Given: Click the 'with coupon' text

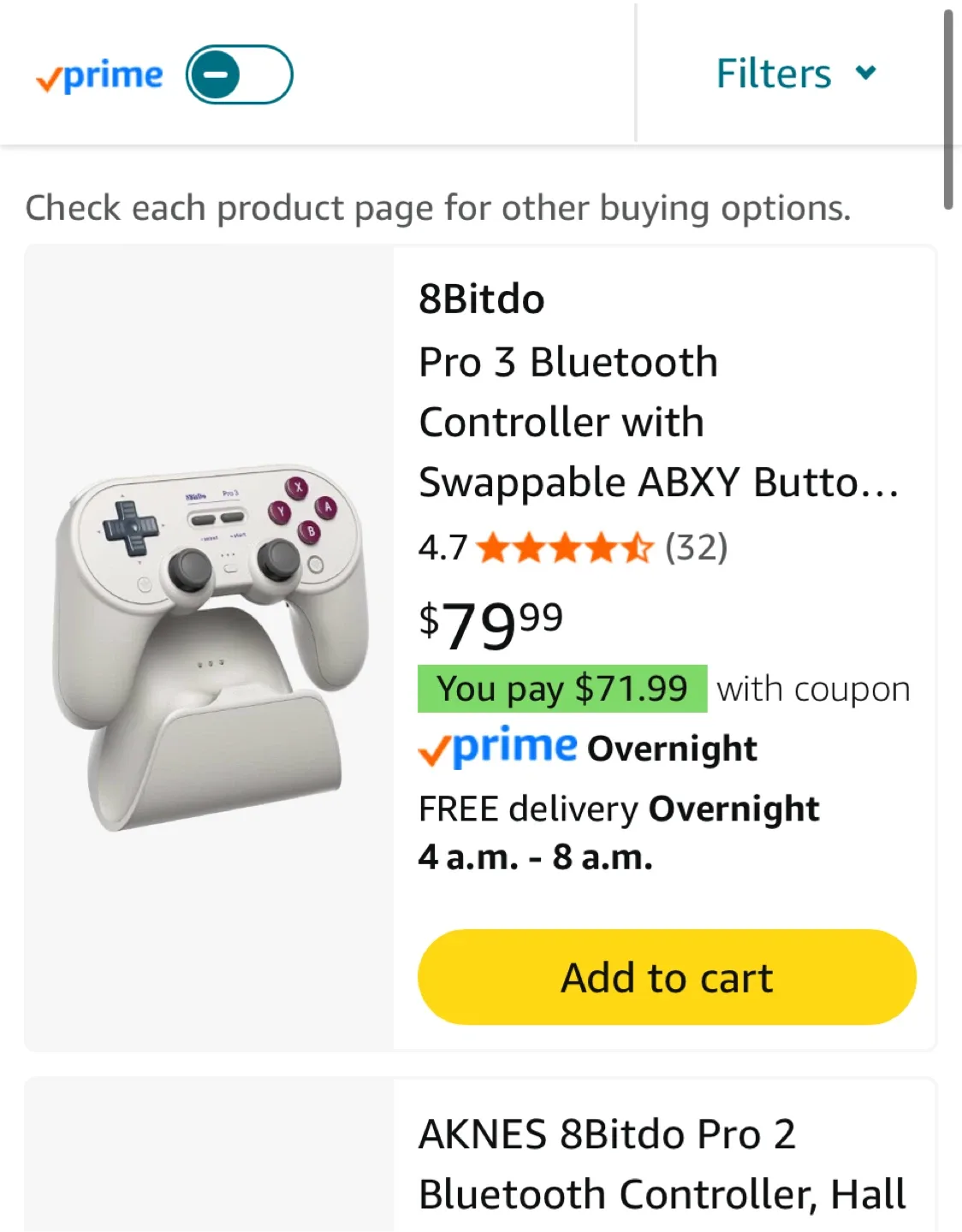Looking at the screenshot, I should (x=813, y=690).
